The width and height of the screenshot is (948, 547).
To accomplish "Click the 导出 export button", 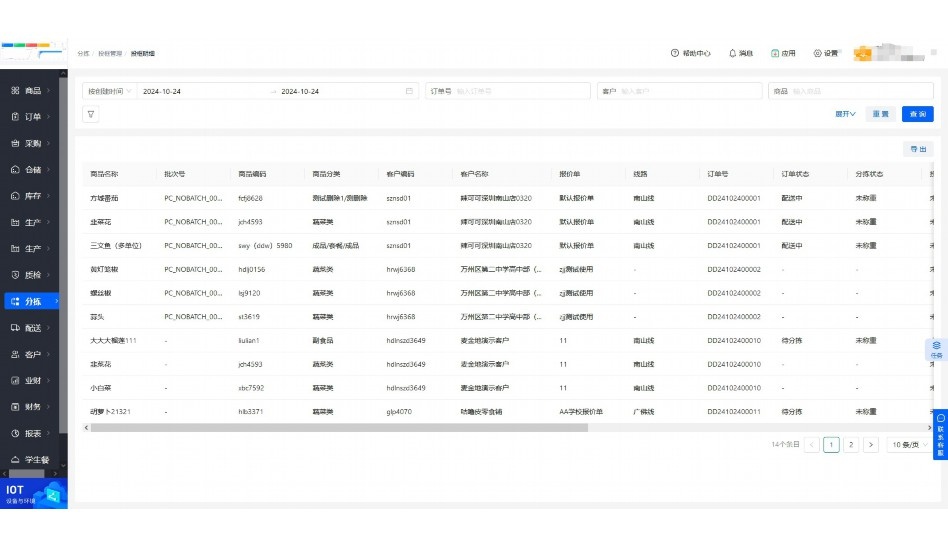I will 917,149.
